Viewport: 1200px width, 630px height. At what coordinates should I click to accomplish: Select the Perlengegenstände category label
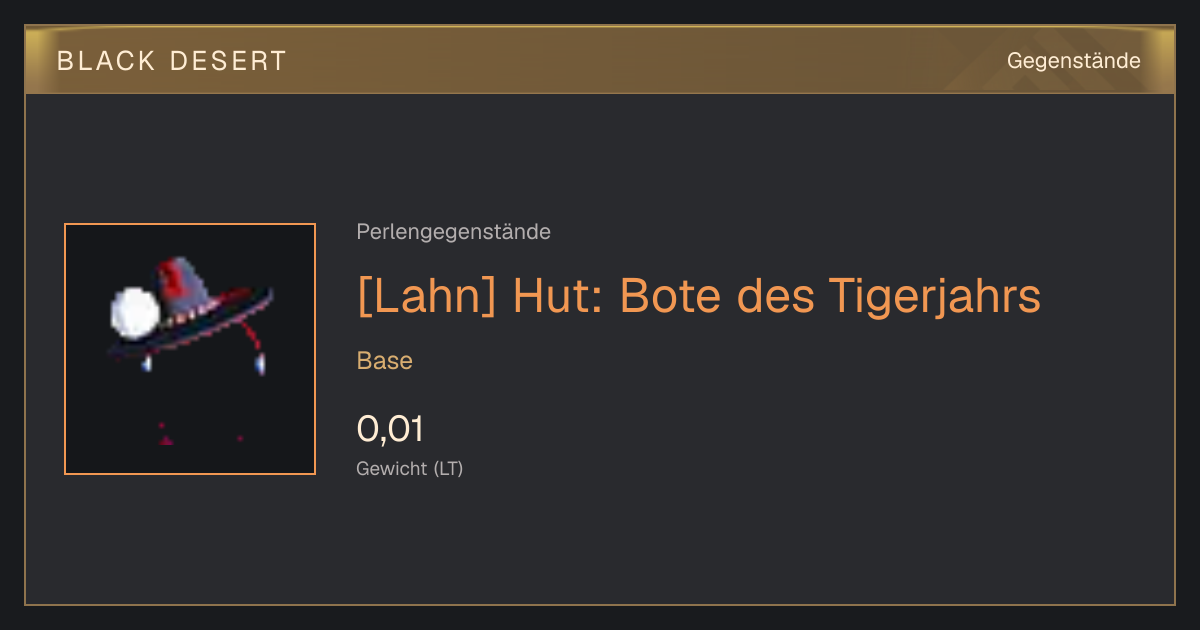453,232
